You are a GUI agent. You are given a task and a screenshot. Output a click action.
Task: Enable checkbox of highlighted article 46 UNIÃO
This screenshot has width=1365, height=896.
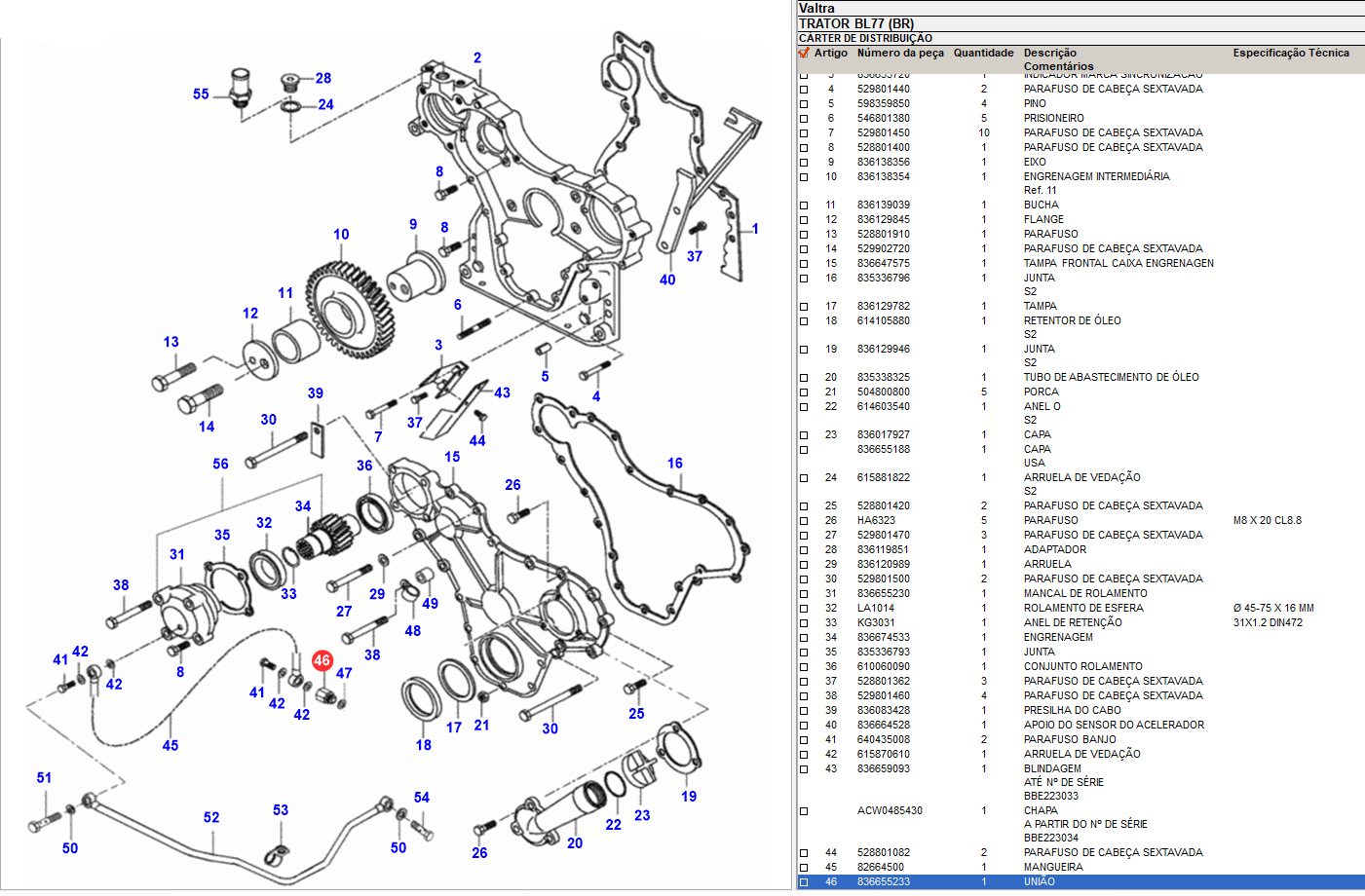[x=804, y=882]
